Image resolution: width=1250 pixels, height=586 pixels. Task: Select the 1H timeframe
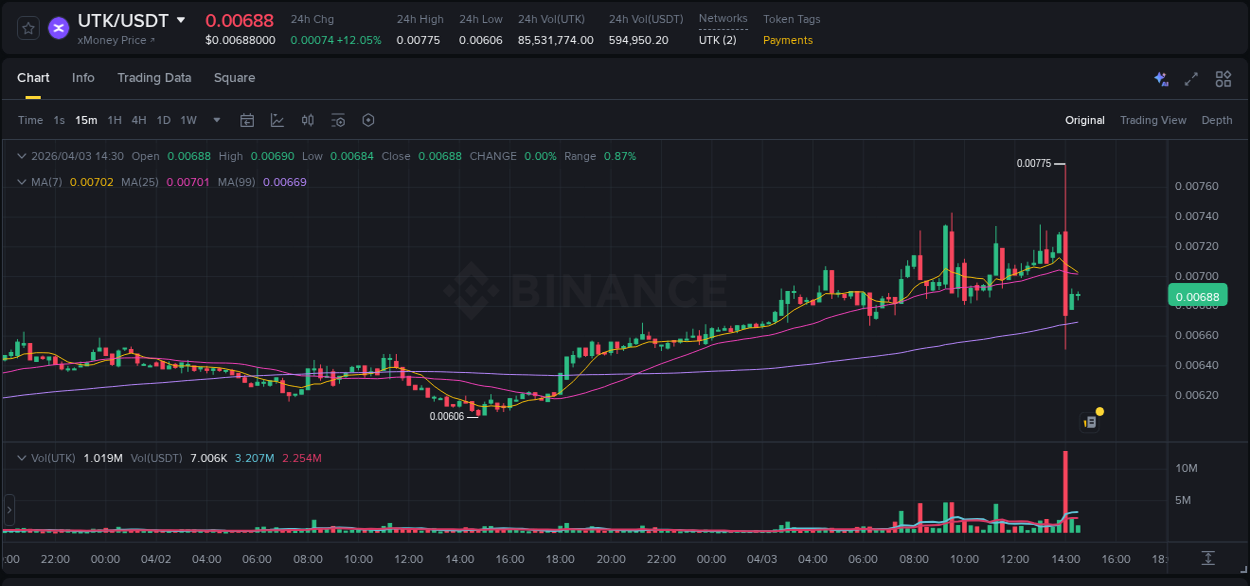tap(115, 120)
